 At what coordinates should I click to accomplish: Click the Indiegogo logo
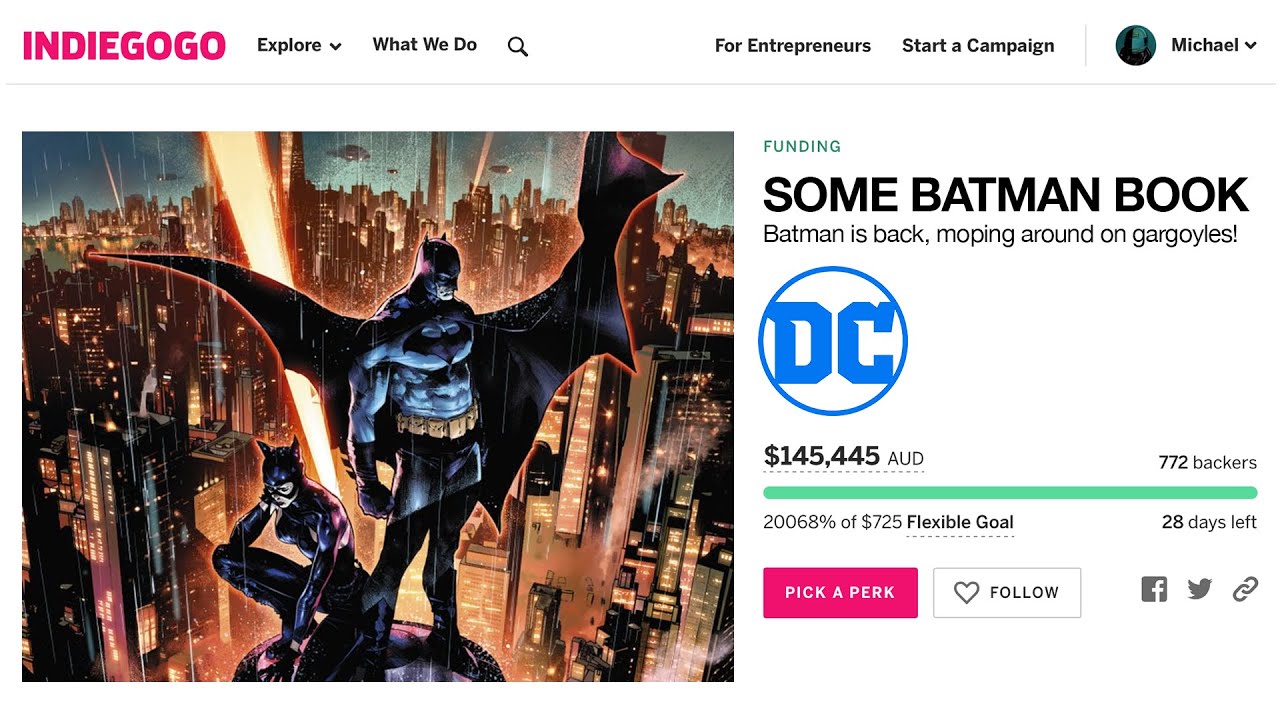[x=124, y=46]
